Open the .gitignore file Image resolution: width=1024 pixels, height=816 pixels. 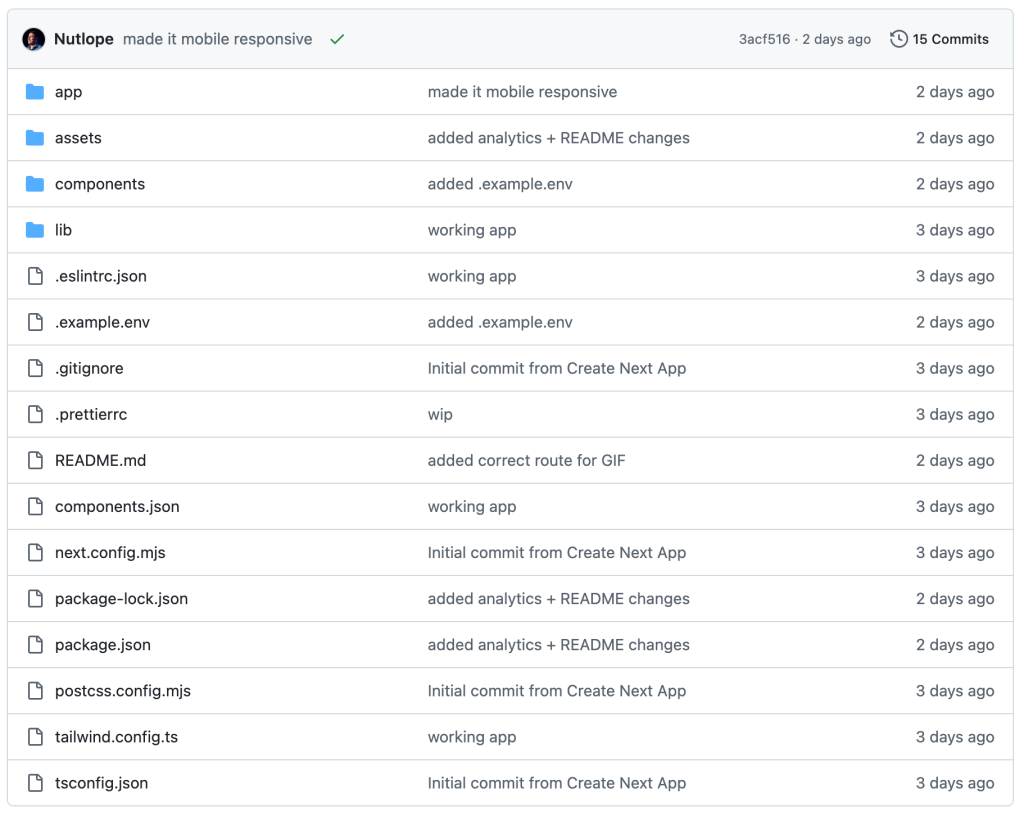89,368
